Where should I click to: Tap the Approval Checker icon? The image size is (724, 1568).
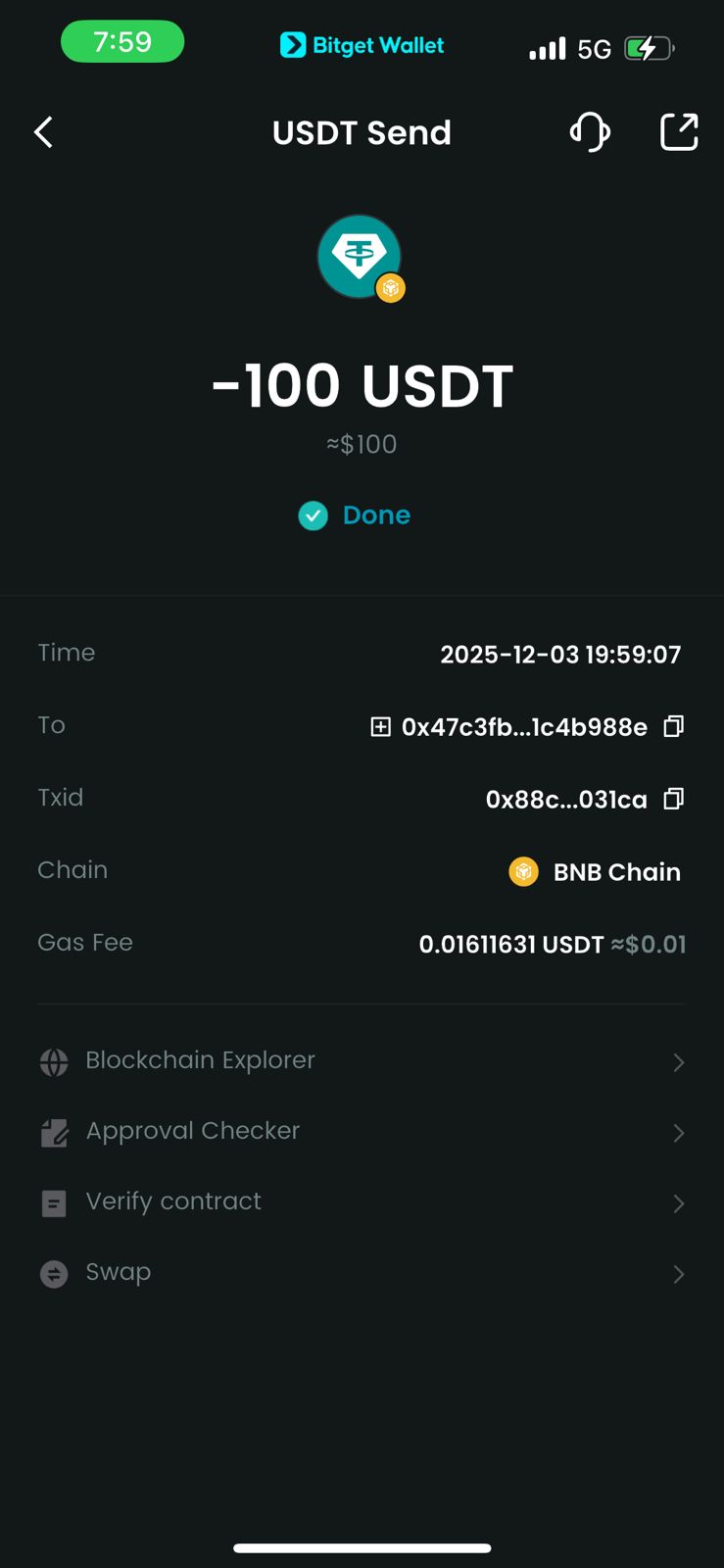pos(54,1133)
